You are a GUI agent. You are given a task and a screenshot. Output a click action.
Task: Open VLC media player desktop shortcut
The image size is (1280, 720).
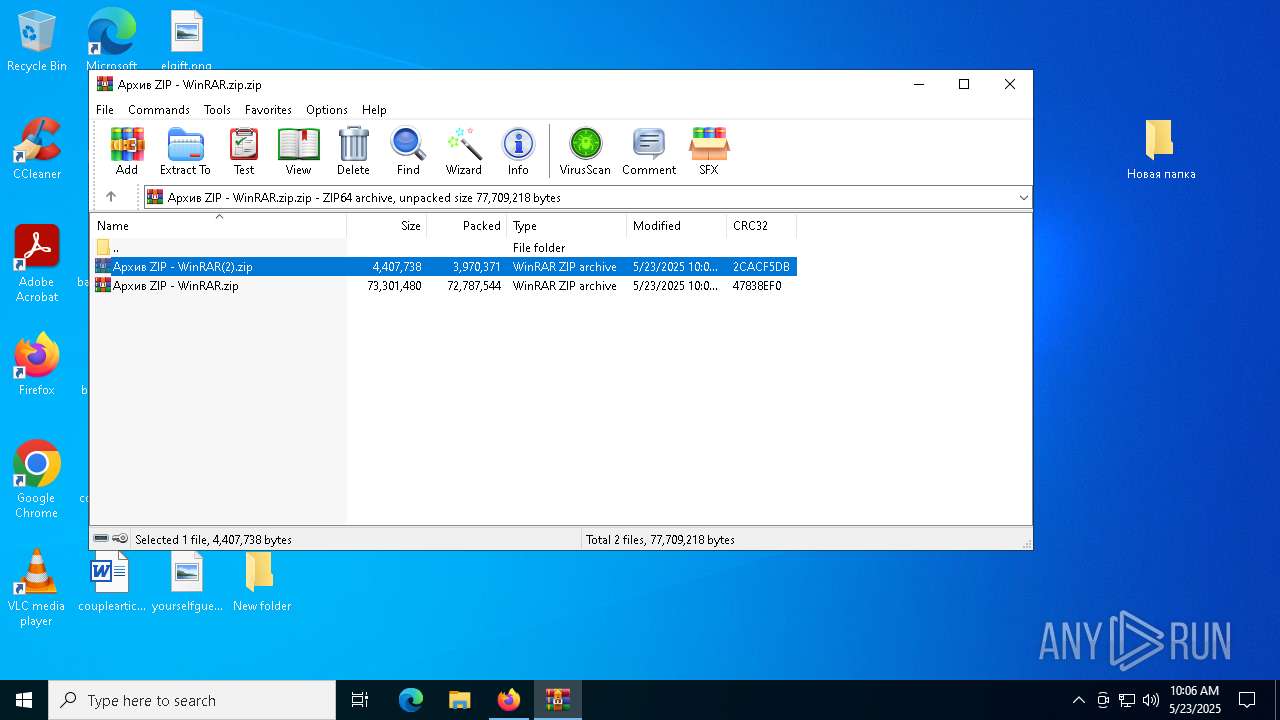tap(37, 588)
